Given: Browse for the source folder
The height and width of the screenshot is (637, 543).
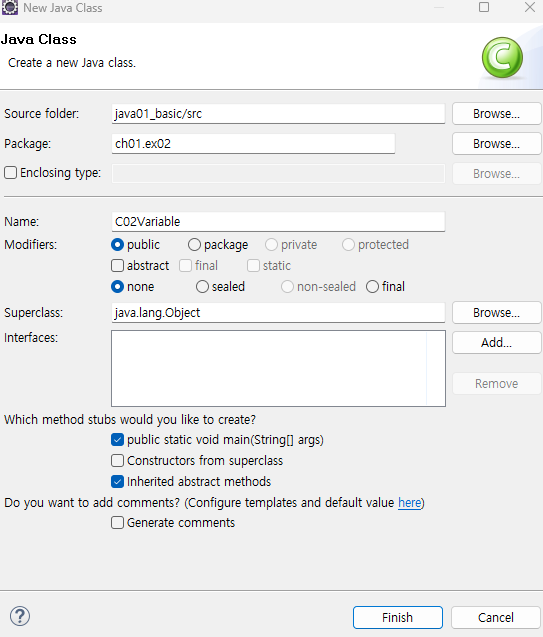Looking at the screenshot, I should (x=496, y=114).
